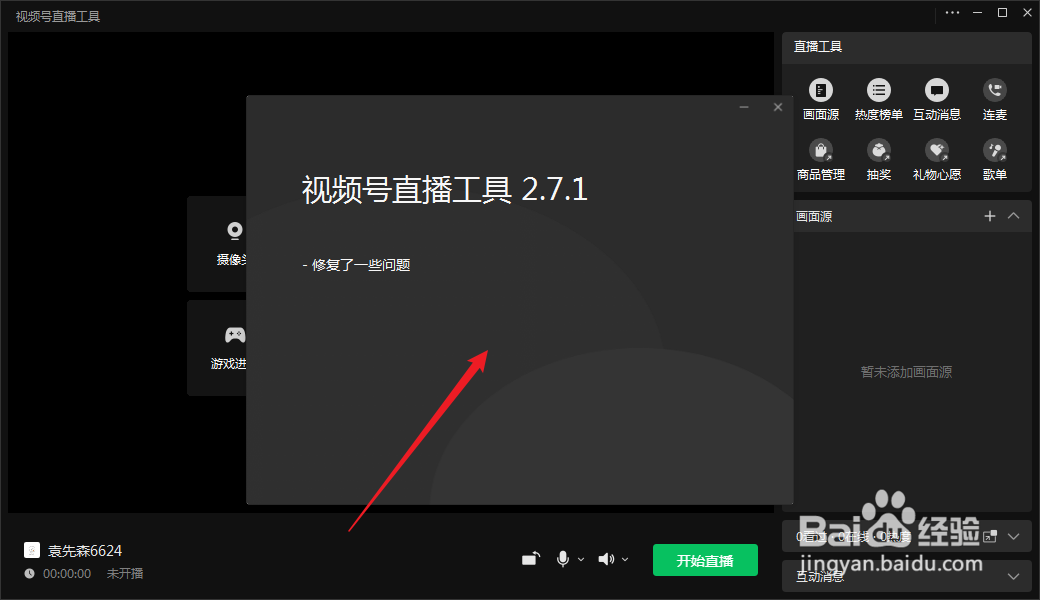
Task: Expand the 互动消息 bottom panel
Action: pos(1013,576)
